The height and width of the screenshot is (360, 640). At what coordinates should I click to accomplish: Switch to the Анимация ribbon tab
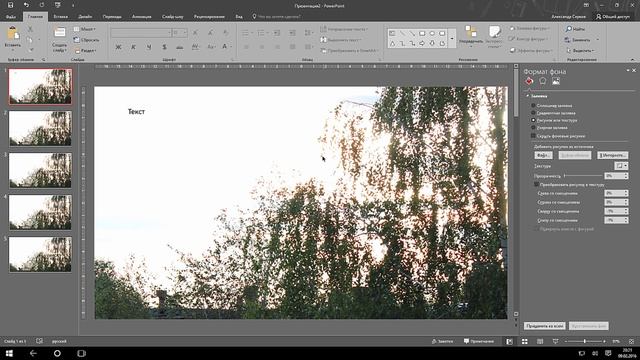[x=142, y=17]
